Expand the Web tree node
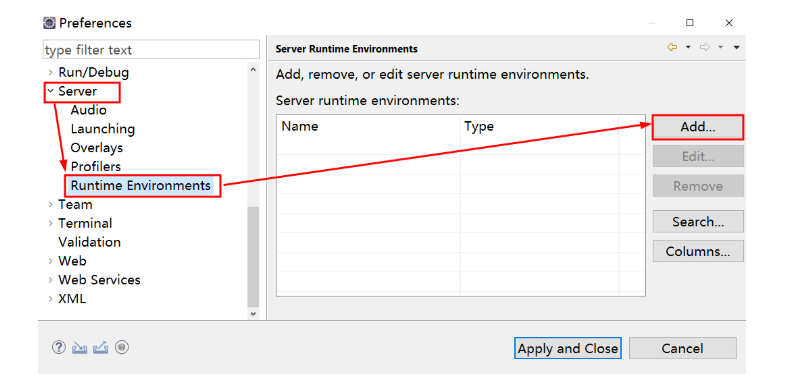The width and height of the screenshot is (785, 392). tap(51, 261)
